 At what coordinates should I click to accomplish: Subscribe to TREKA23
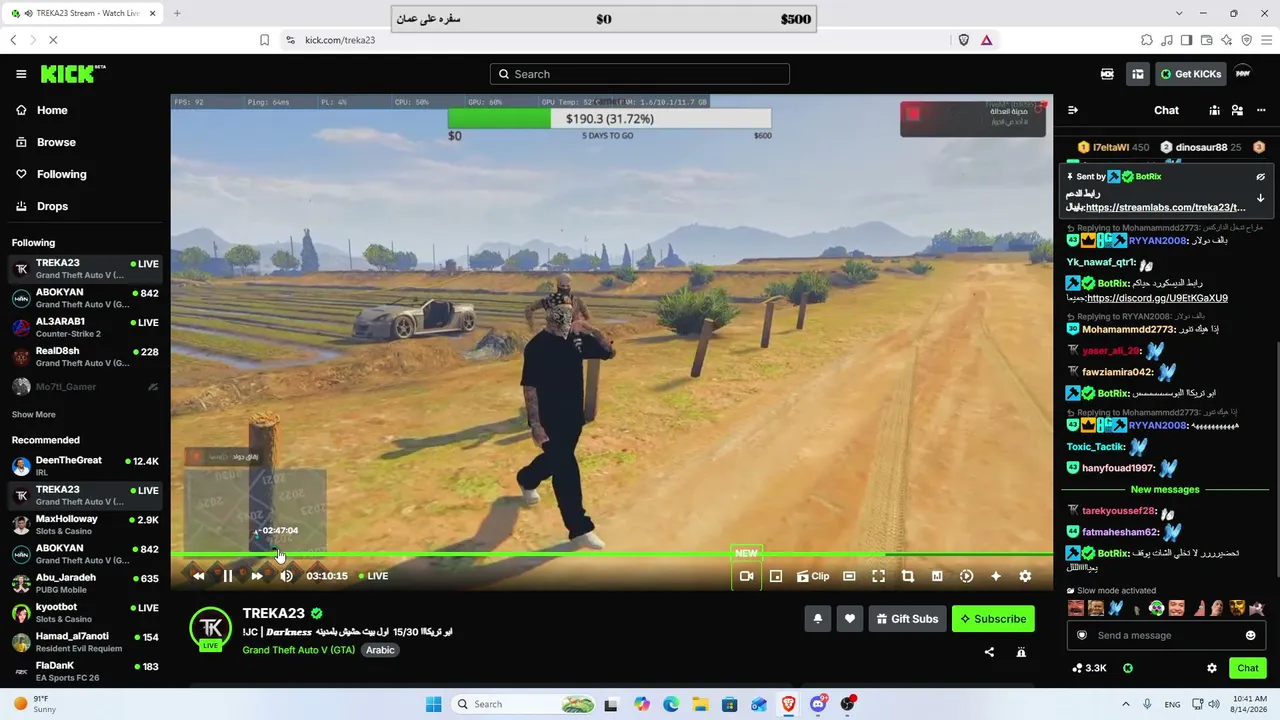(x=993, y=619)
